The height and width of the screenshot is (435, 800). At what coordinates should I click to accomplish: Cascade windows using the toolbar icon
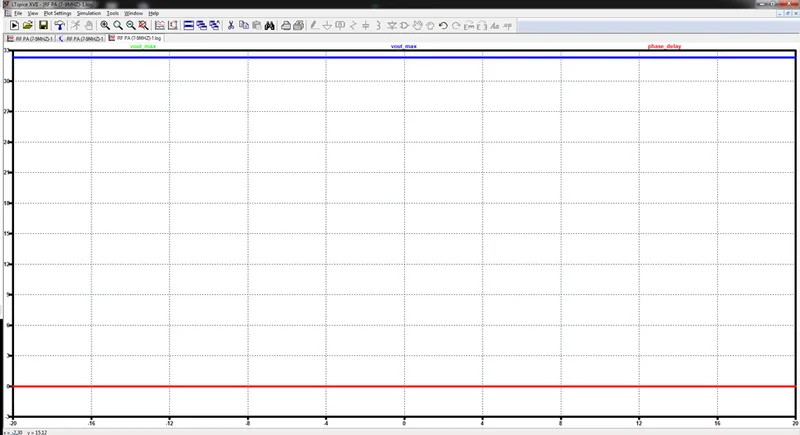click(202, 25)
